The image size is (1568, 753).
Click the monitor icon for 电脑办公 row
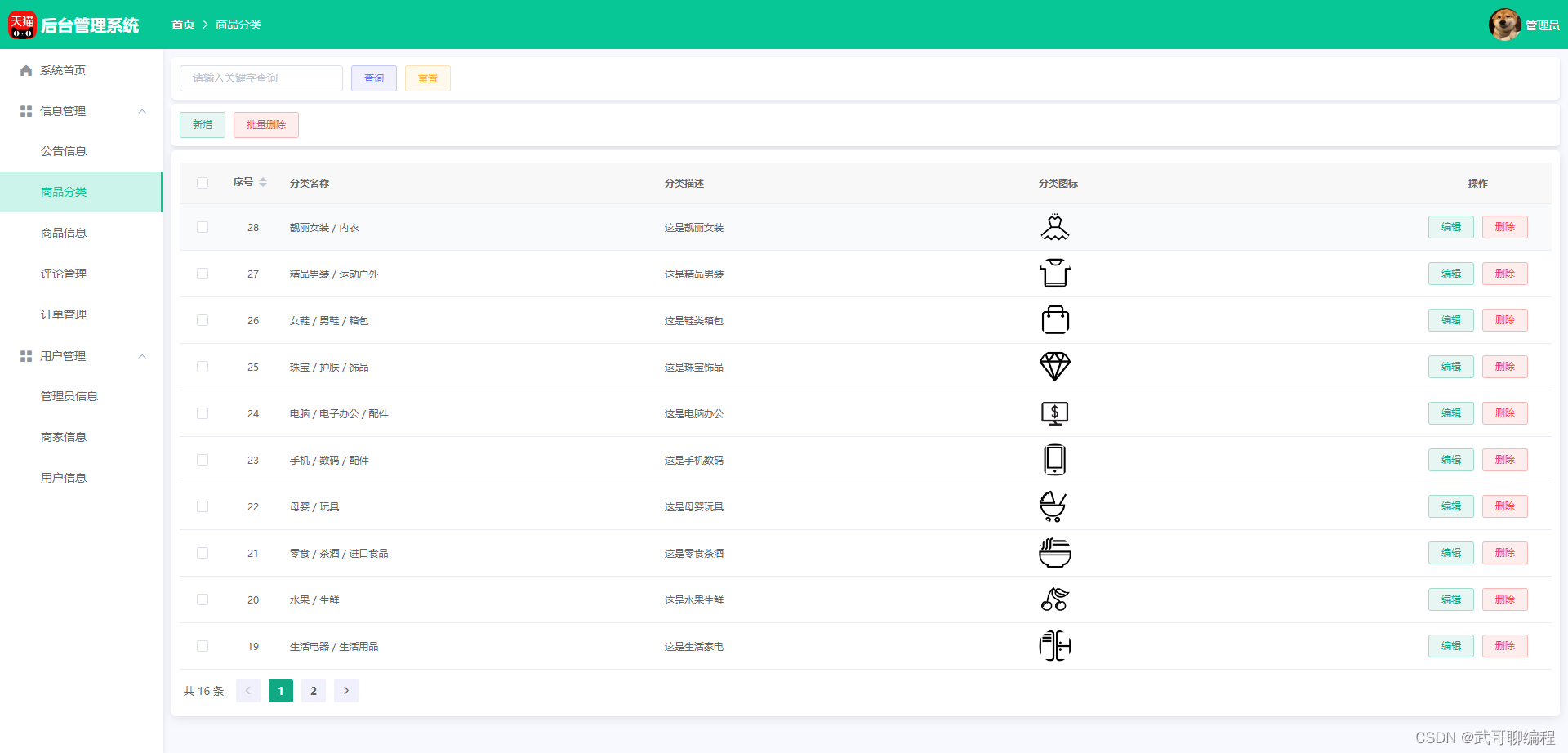tap(1054, 412)
